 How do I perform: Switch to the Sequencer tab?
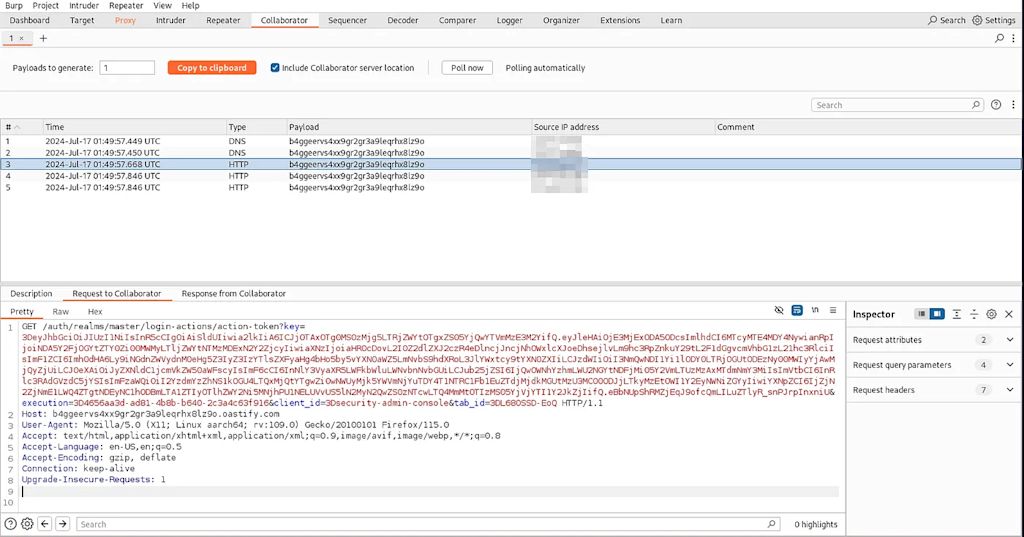347,20
